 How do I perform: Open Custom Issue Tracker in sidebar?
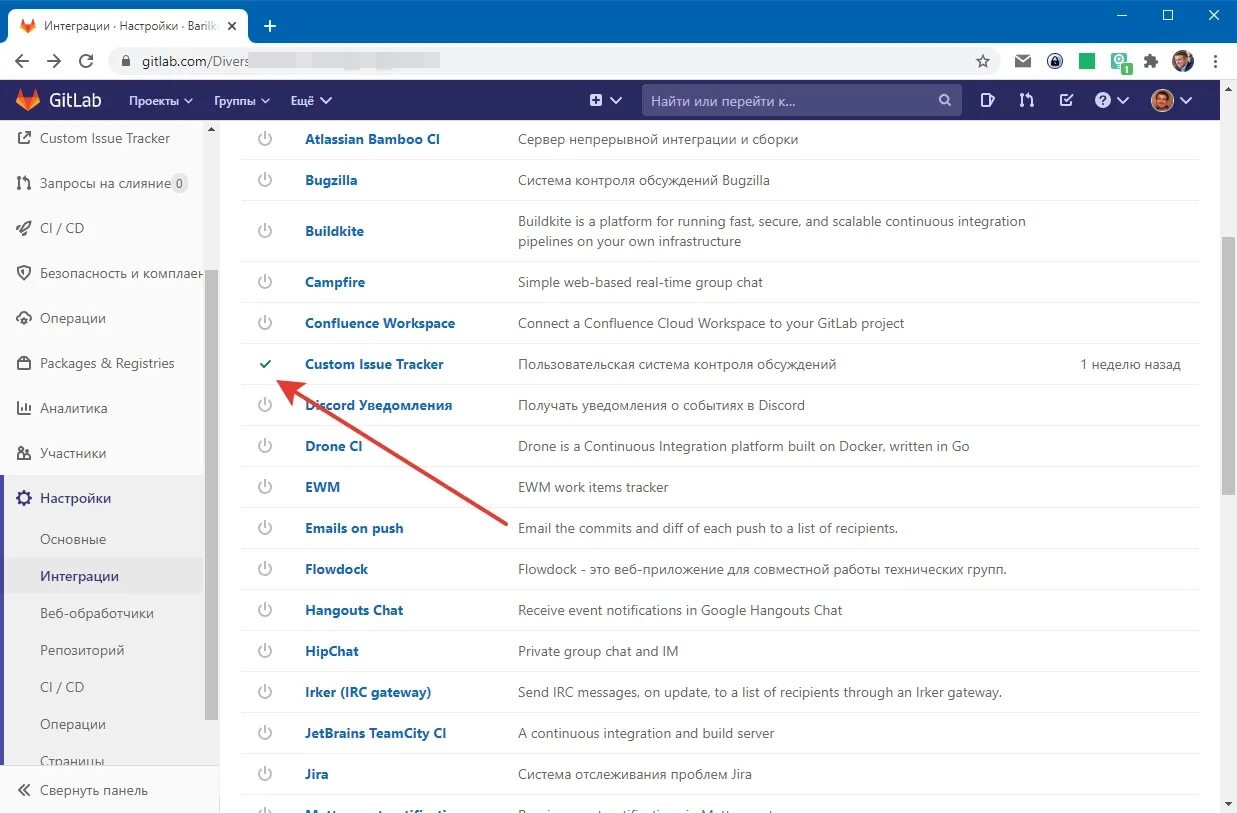pyautogui.click(x=104, y=138)
